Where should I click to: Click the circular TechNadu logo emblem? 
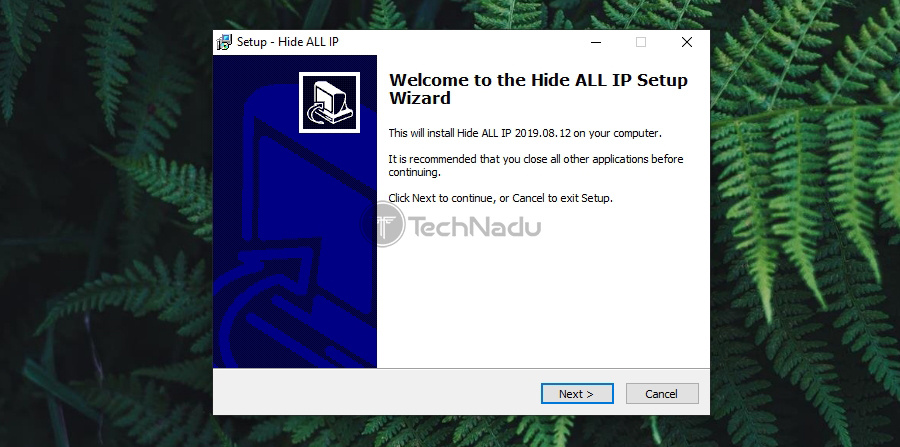point(383,225)
